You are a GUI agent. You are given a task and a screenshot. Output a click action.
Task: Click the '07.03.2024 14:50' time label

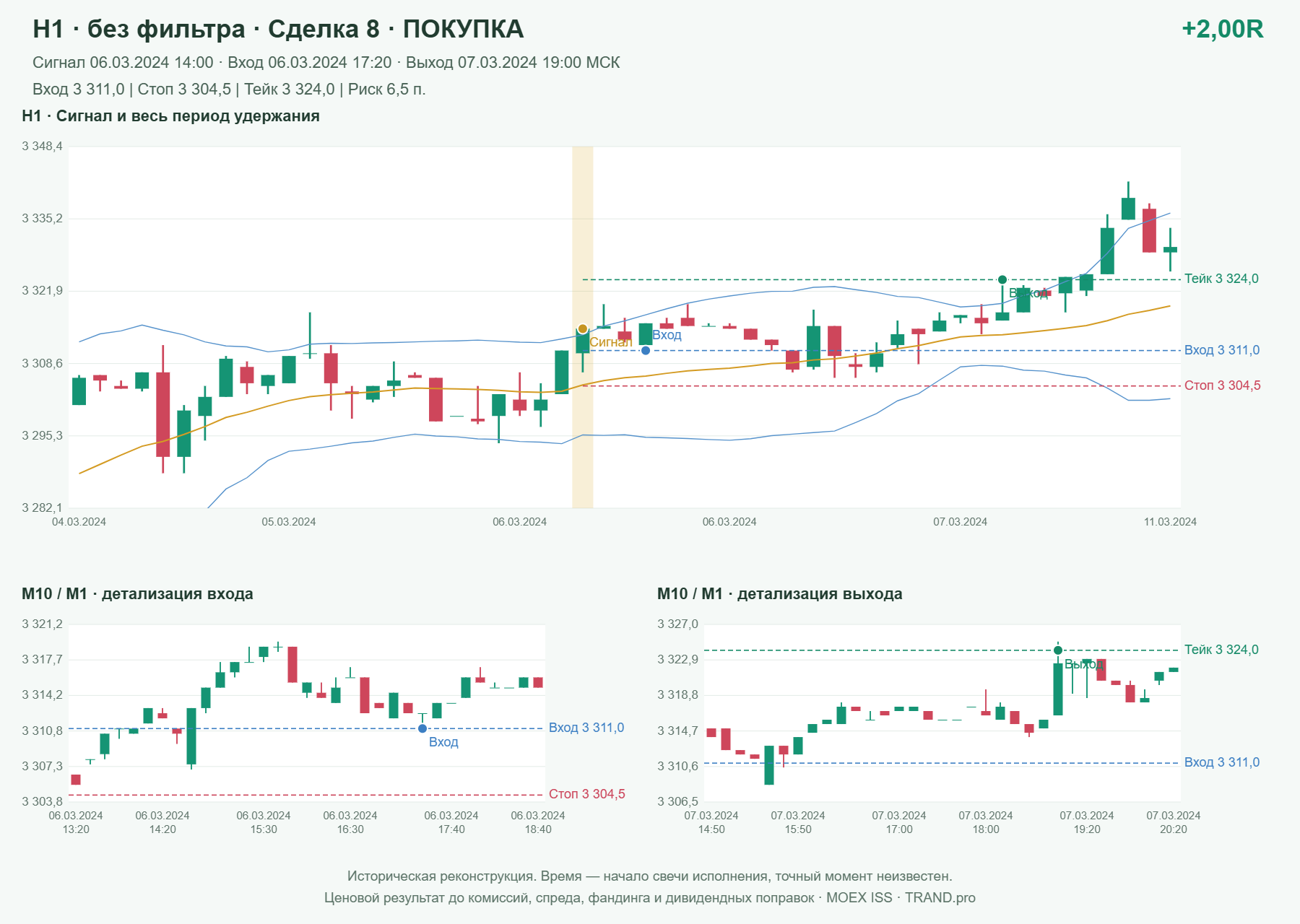[x=711, y=822]
